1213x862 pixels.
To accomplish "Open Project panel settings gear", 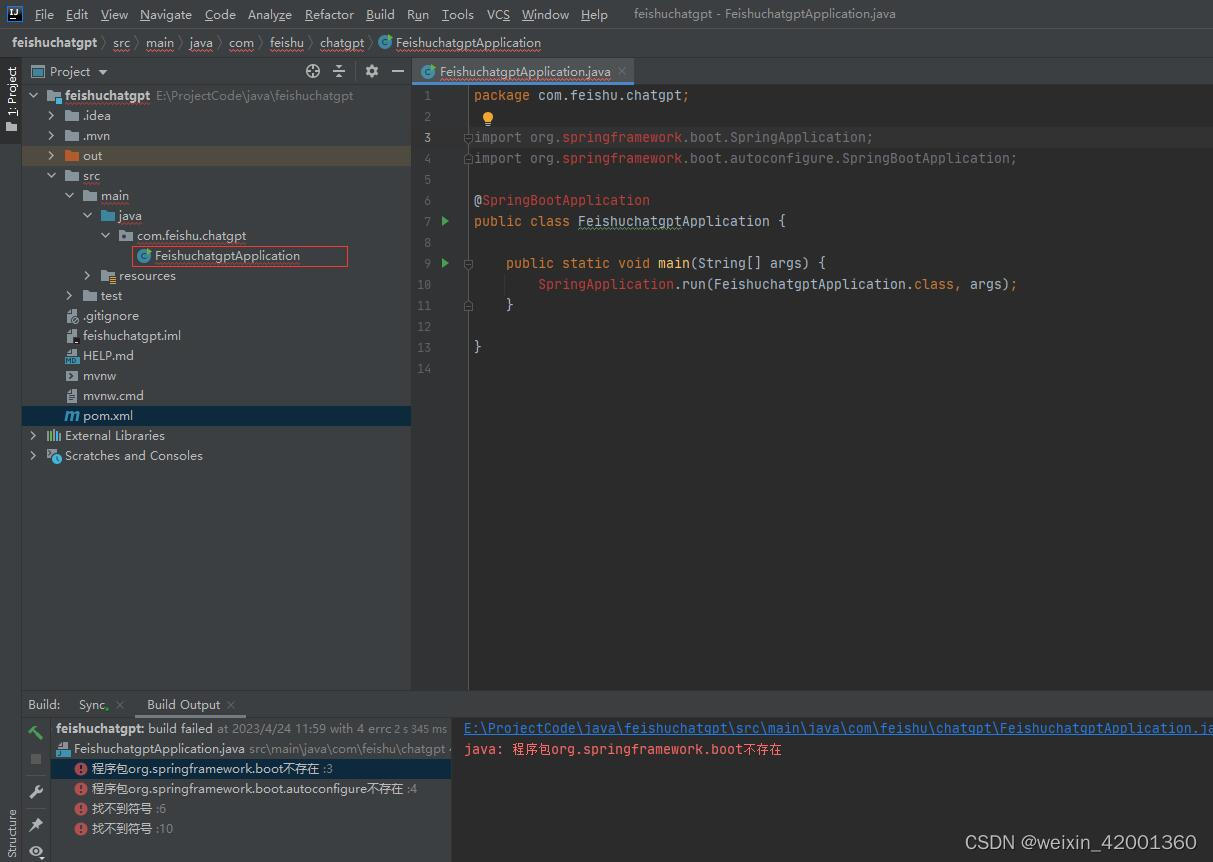I will click(x=372, y=71).
